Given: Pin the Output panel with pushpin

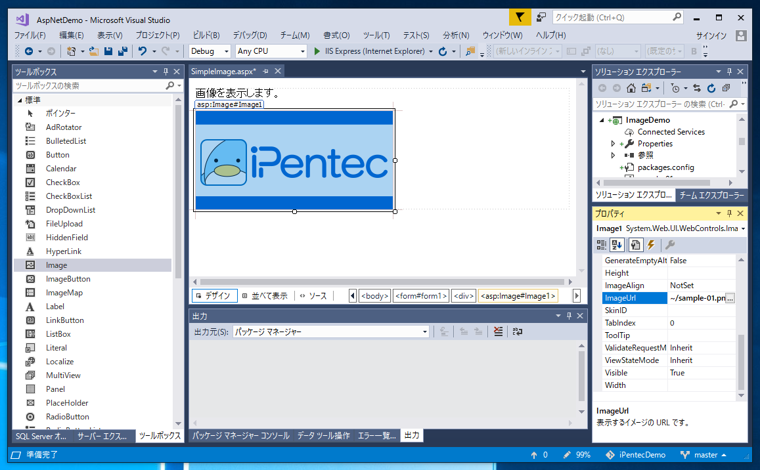Looking at the screenshot, I should (569, 316).
